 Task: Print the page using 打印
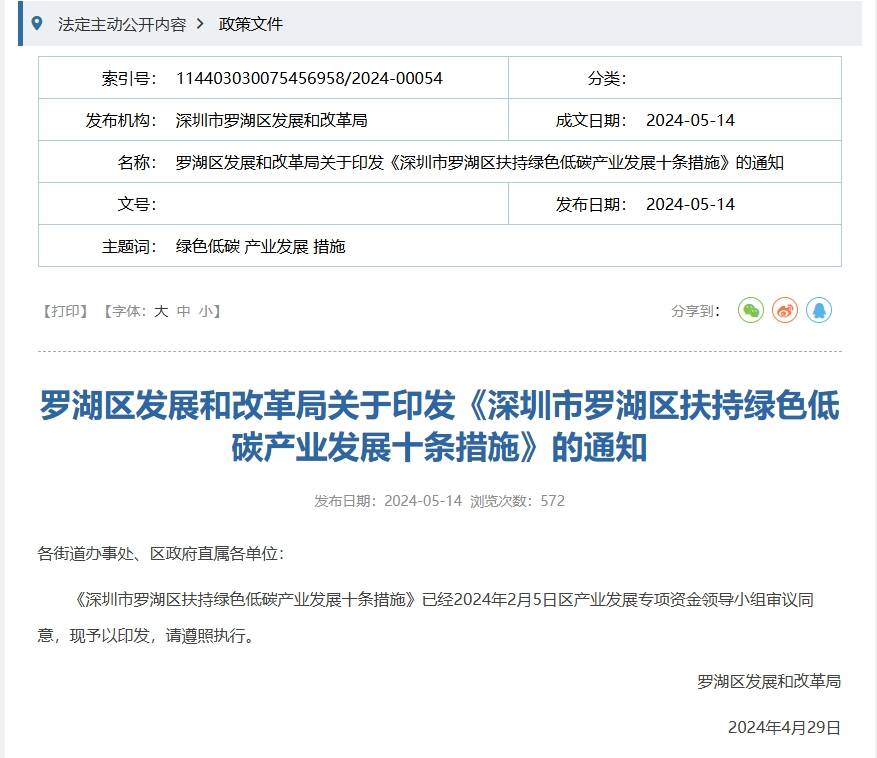pyautogui.click(x=67, y=311)
